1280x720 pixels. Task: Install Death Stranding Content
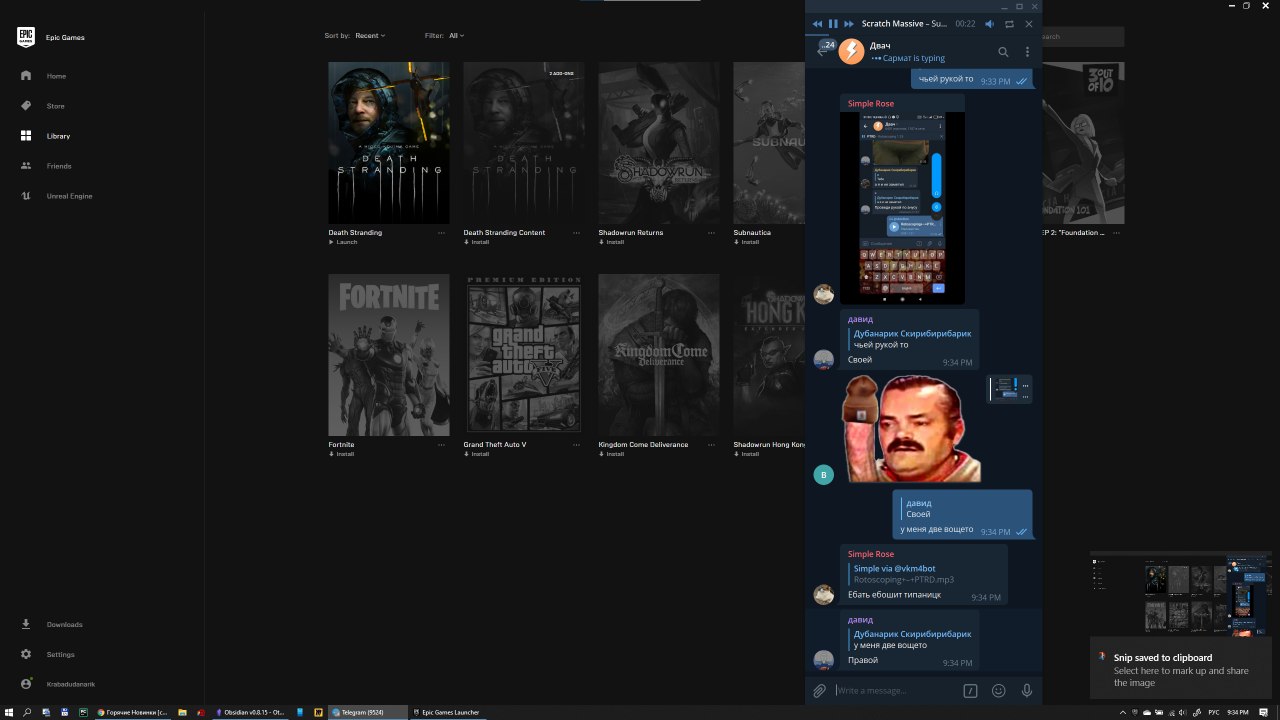tap(476, 242)
